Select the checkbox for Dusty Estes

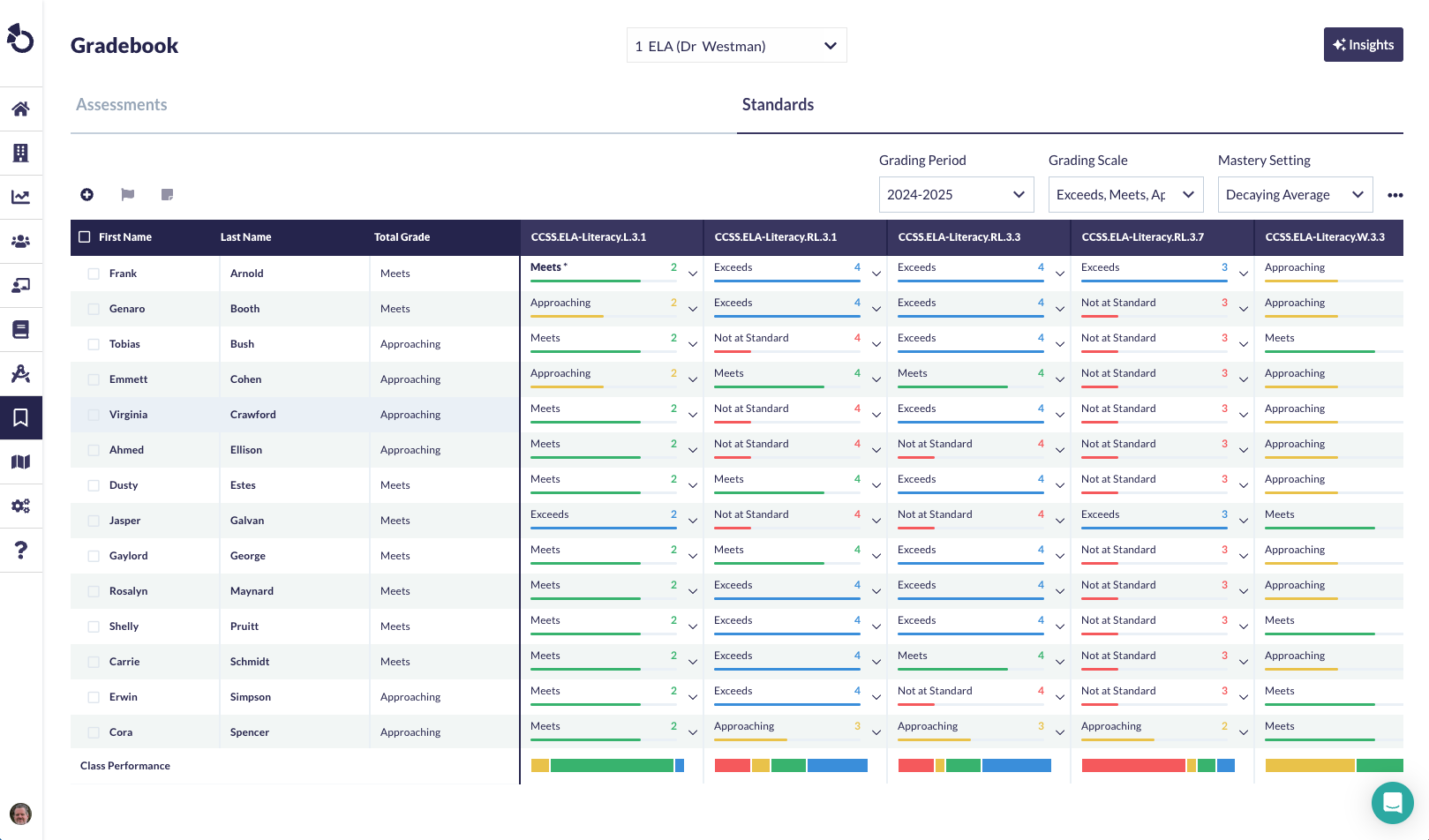tap(94, 485)
